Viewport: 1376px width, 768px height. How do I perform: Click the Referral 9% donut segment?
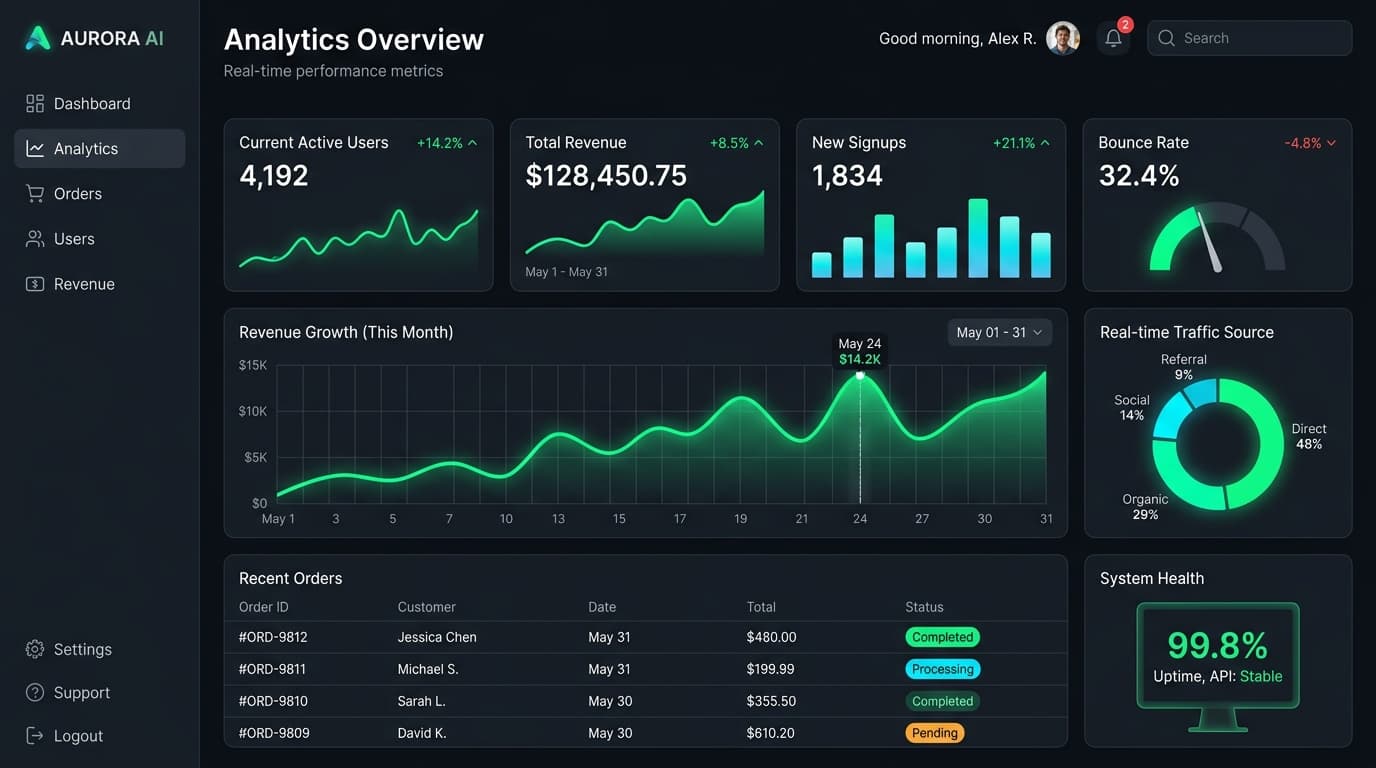click(x=1200, y=391)
